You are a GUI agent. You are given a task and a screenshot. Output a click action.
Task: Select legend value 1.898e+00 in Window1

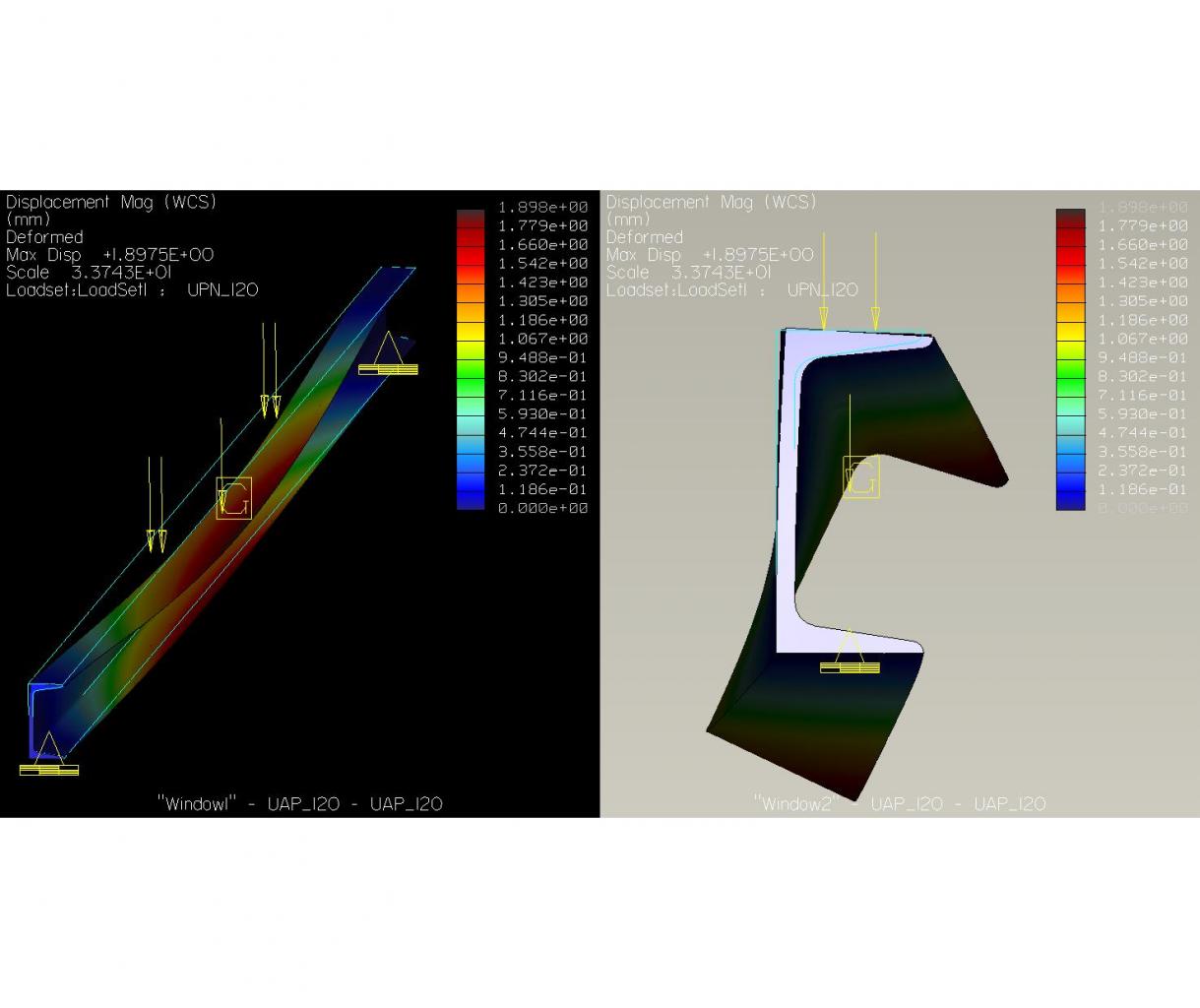coord(543,207)
